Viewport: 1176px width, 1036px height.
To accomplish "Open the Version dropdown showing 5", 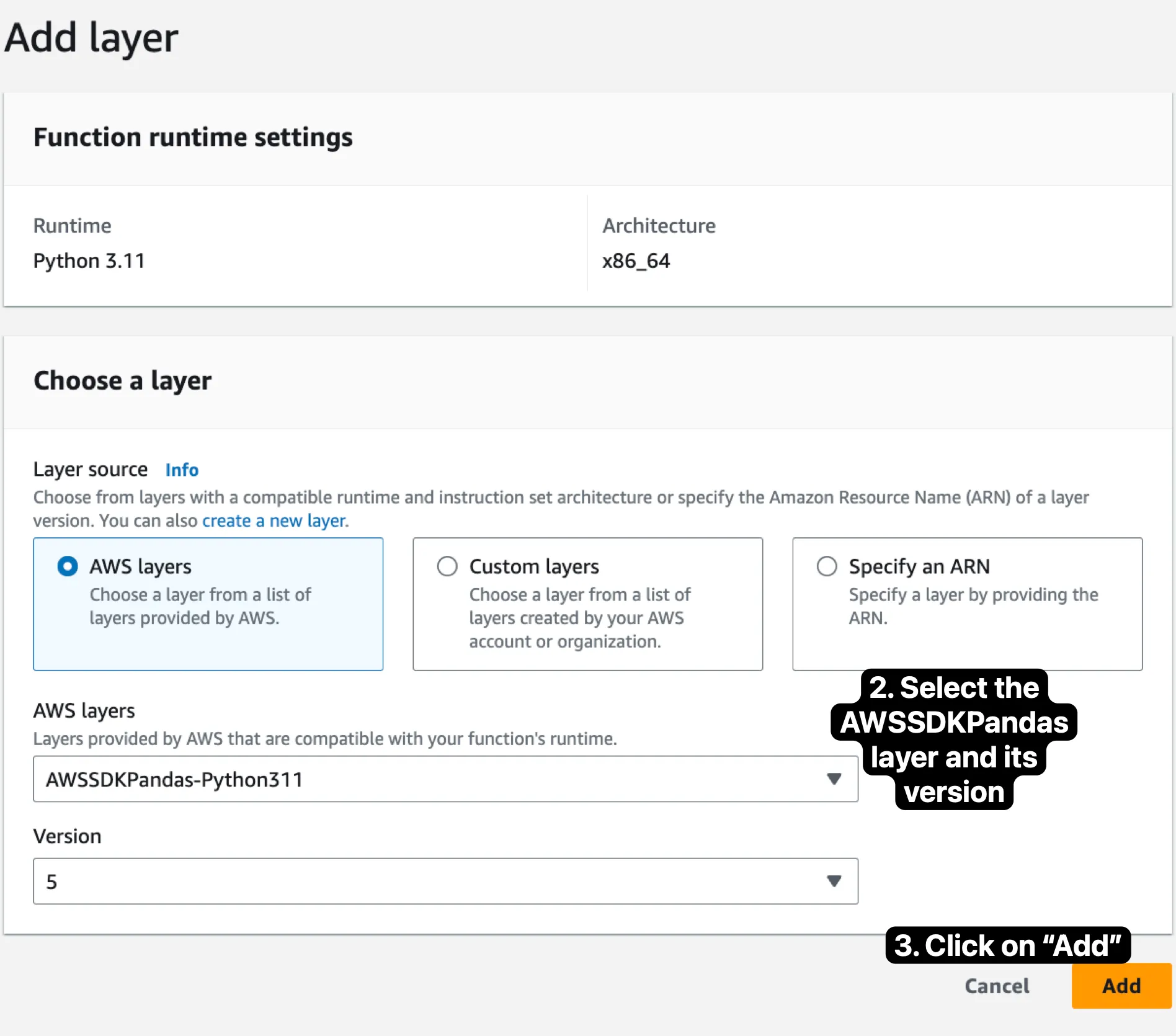I will click(434, 882).
